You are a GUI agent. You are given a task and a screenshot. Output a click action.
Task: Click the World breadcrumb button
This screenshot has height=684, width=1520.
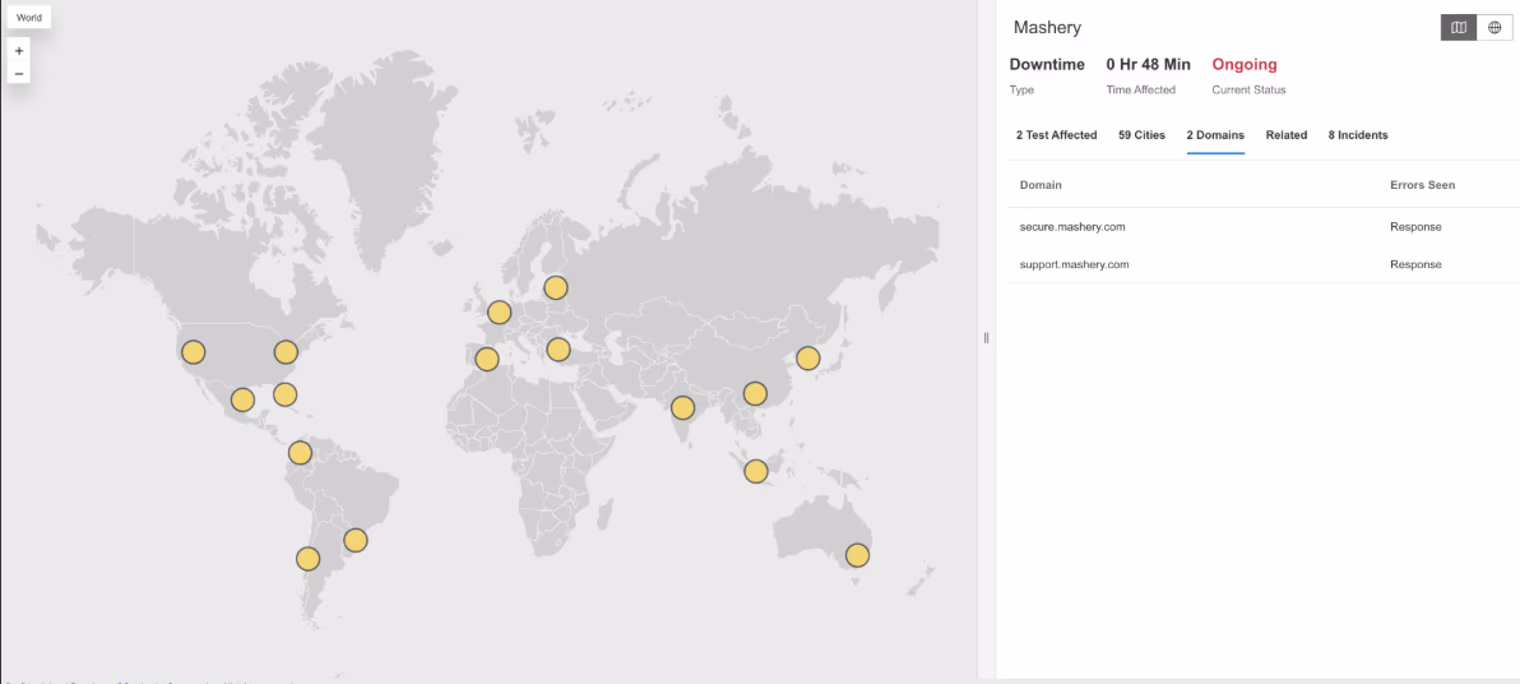pyautogui.click(x=29, y=18)
